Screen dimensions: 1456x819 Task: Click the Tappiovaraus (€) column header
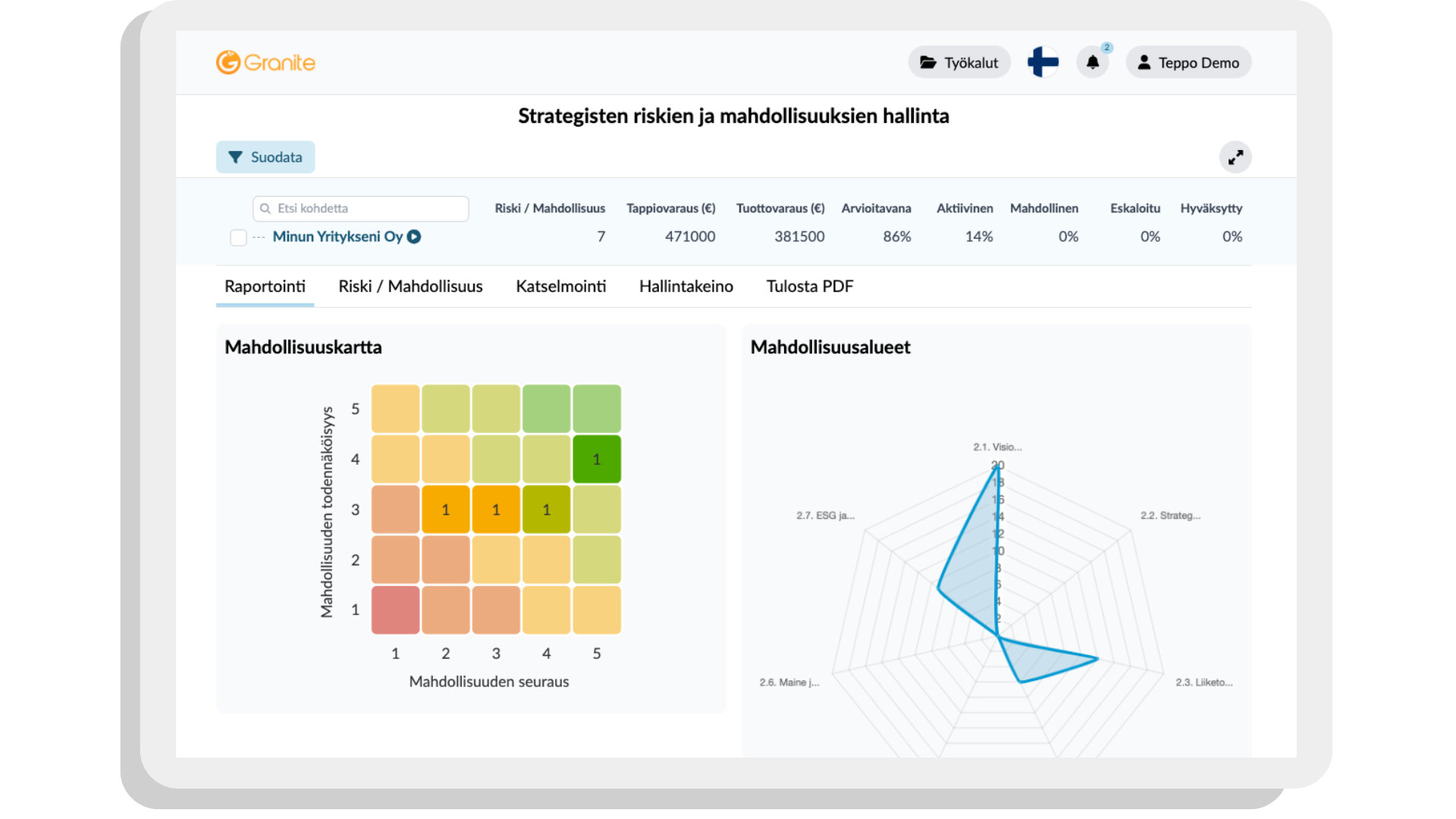(x=671, y=209)
